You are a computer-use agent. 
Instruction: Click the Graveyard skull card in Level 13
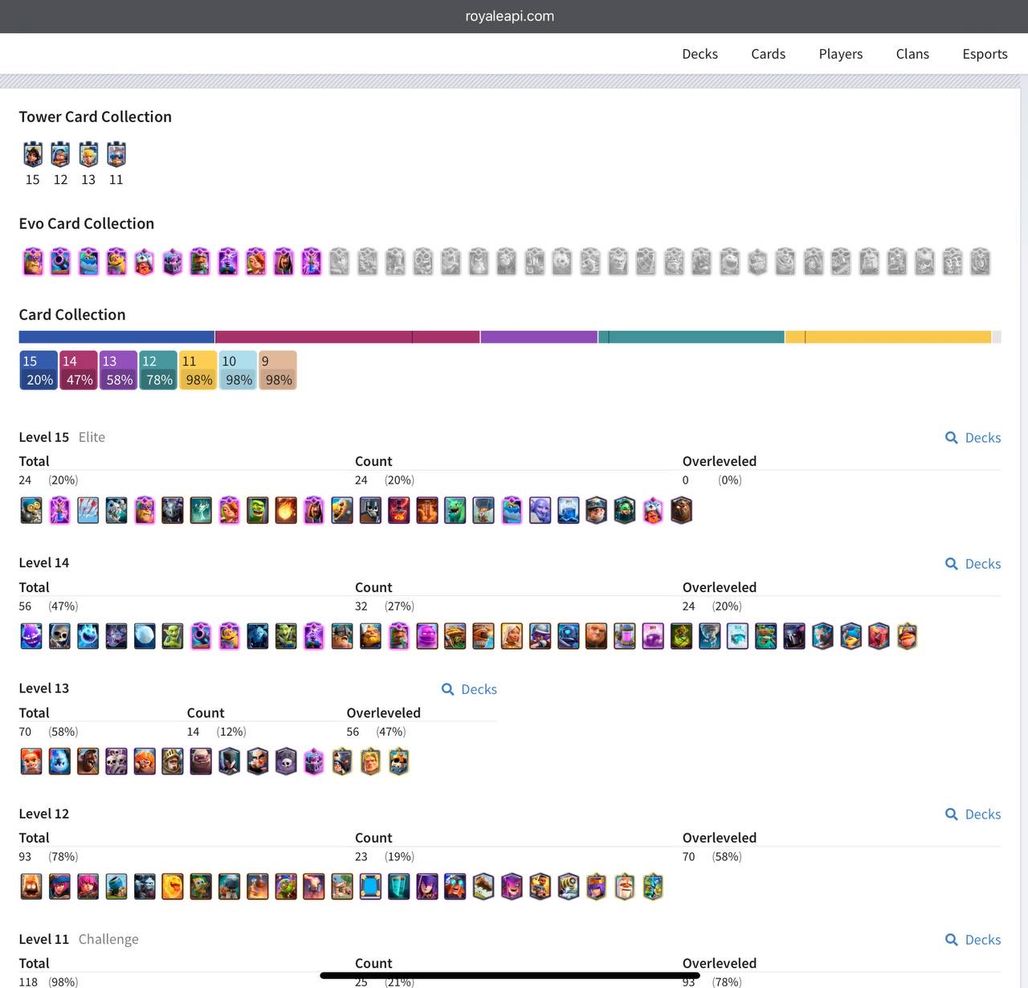coord(286,762)
